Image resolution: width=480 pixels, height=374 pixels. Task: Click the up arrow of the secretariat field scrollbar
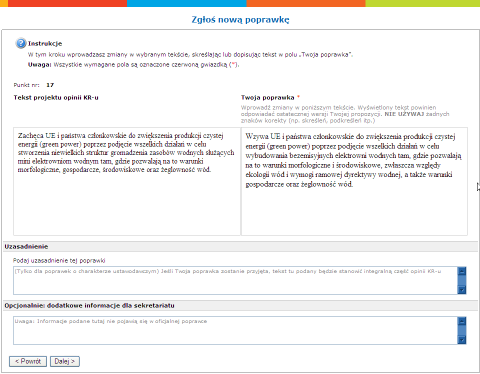tap(462, 321)
